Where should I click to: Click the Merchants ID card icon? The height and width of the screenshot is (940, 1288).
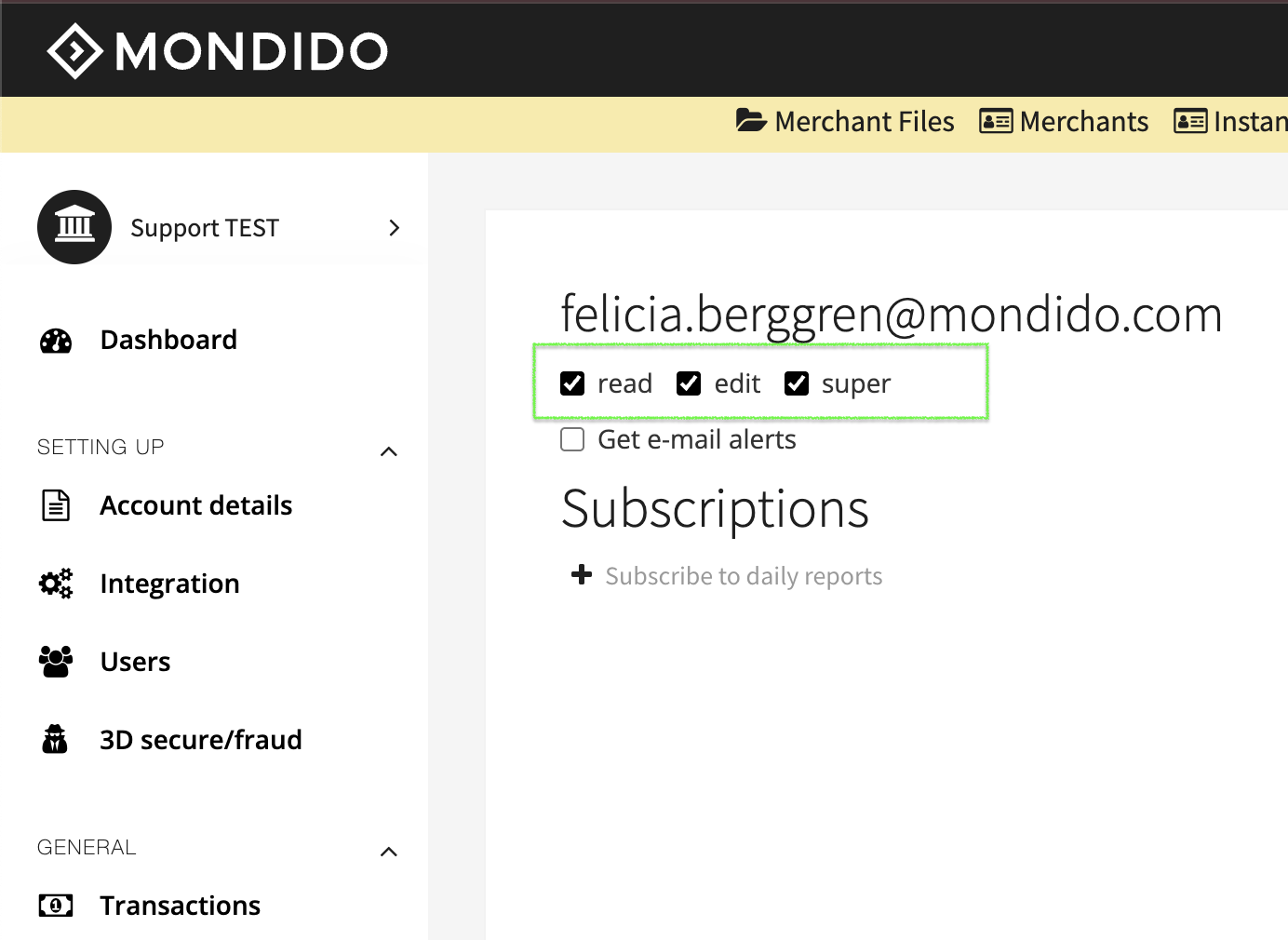996,121
